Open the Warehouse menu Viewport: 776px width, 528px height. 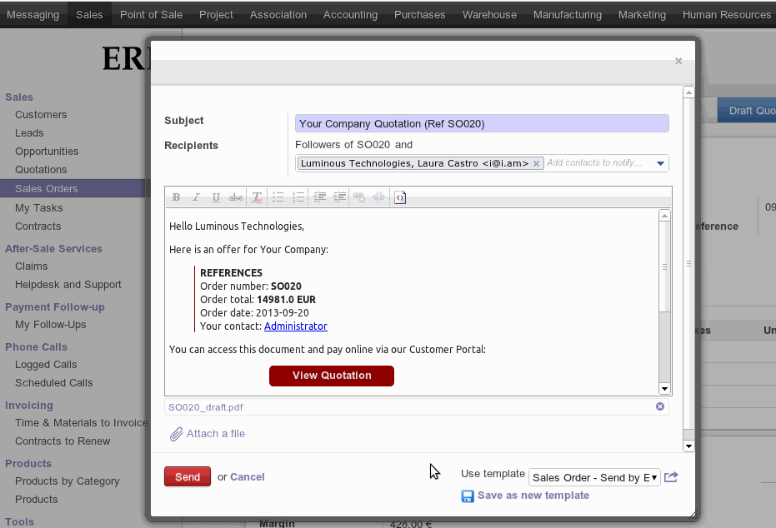489,15
